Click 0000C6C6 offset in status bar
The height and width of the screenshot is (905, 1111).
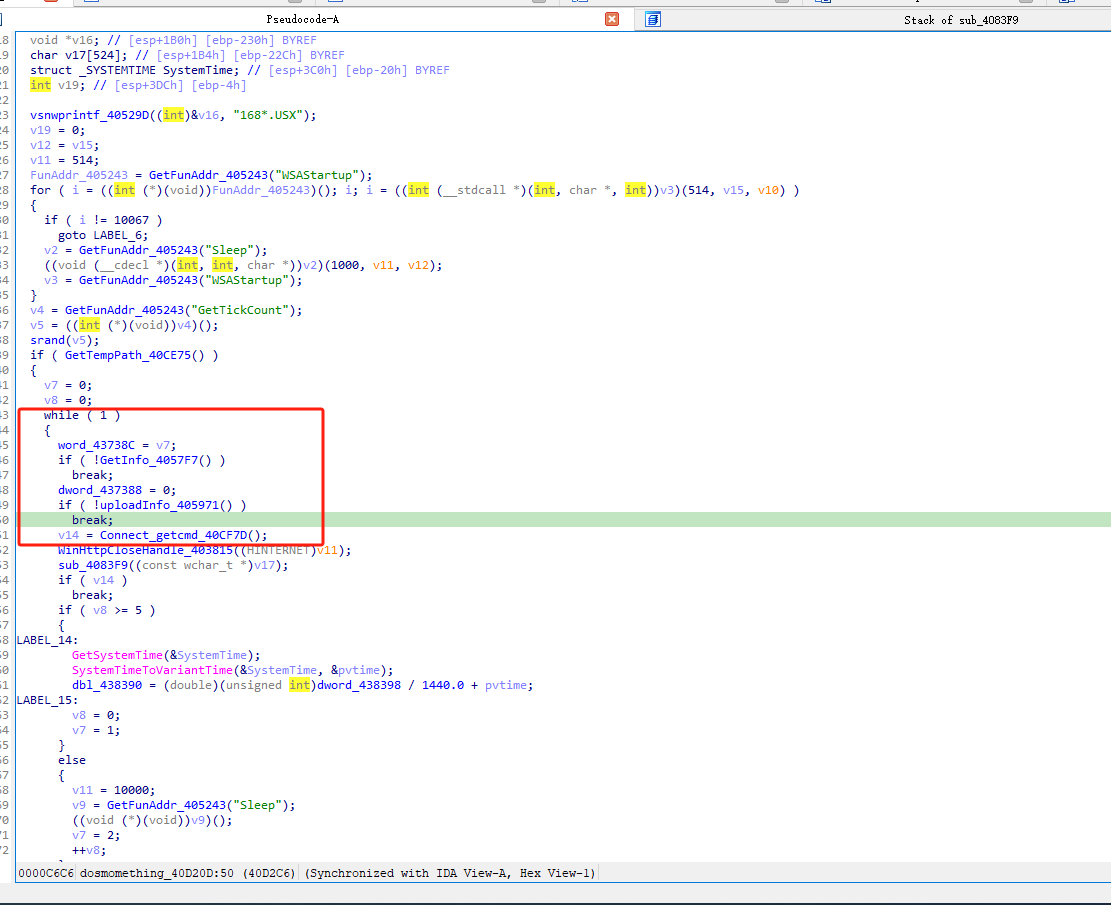tap(45, 873)
